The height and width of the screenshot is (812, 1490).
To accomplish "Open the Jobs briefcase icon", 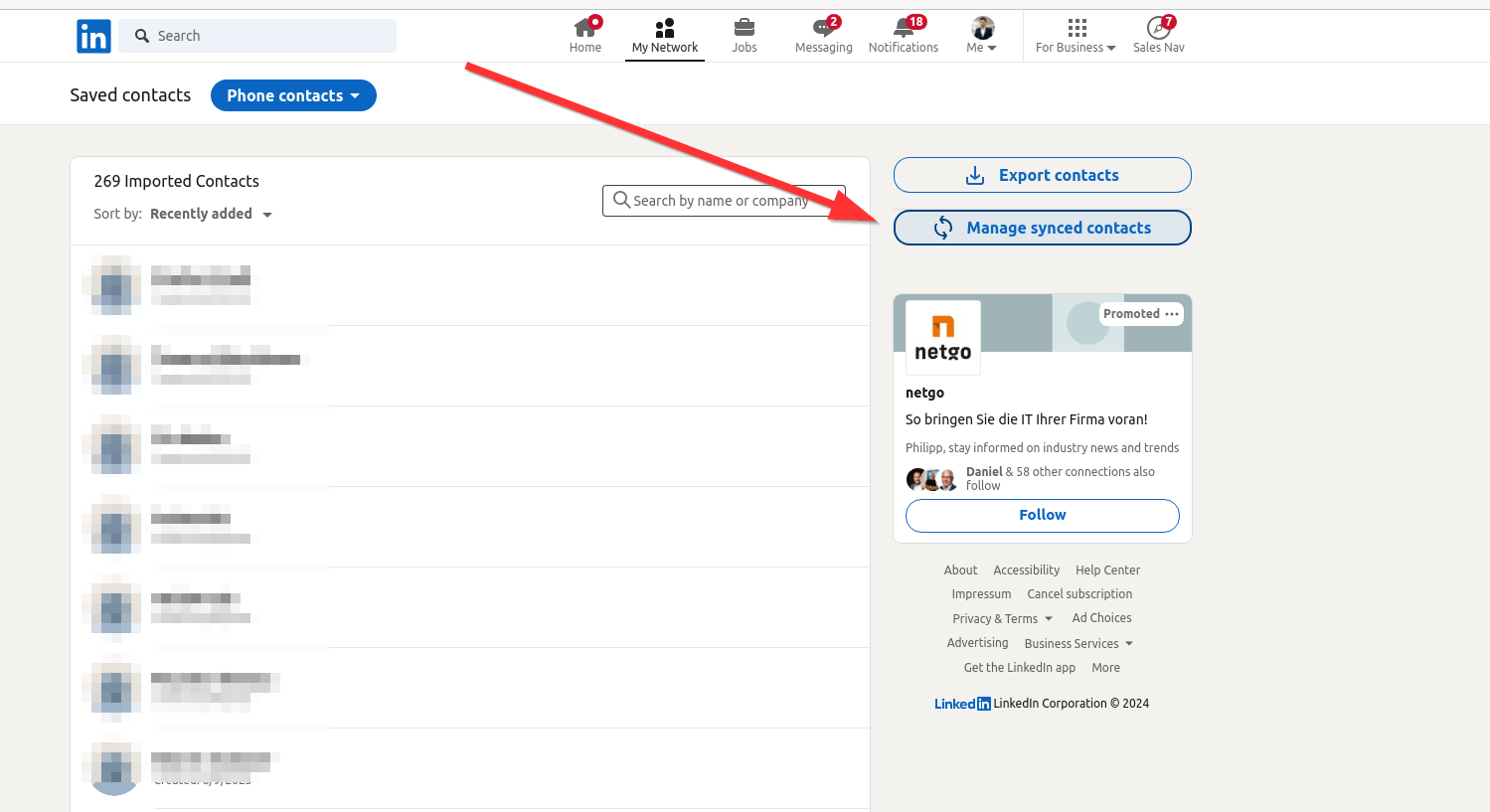I will tap(744, 28).
